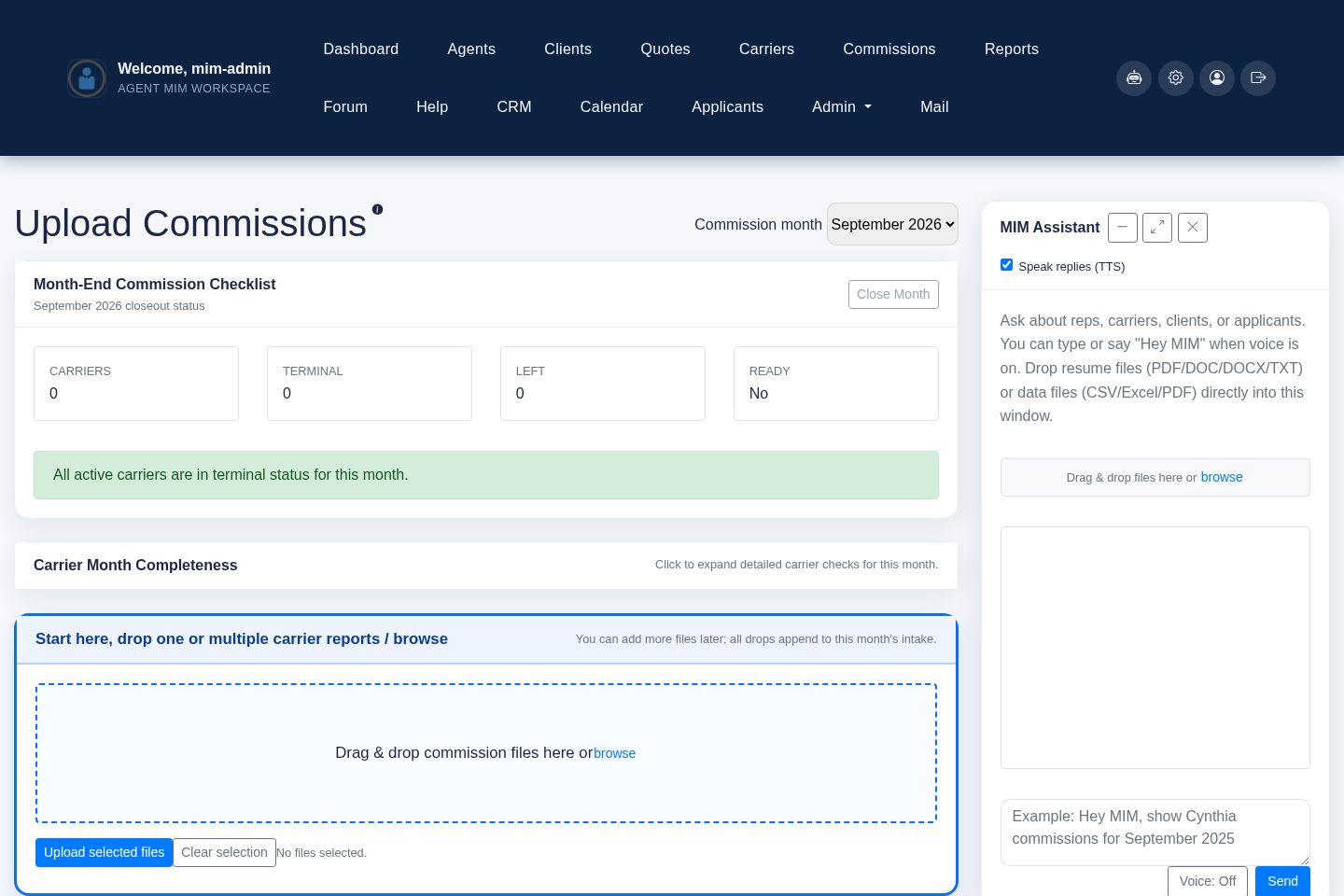Expand the Carrier Month Completeness section
The height and width of the screenshot is (896, 1344).
[486, 566]
